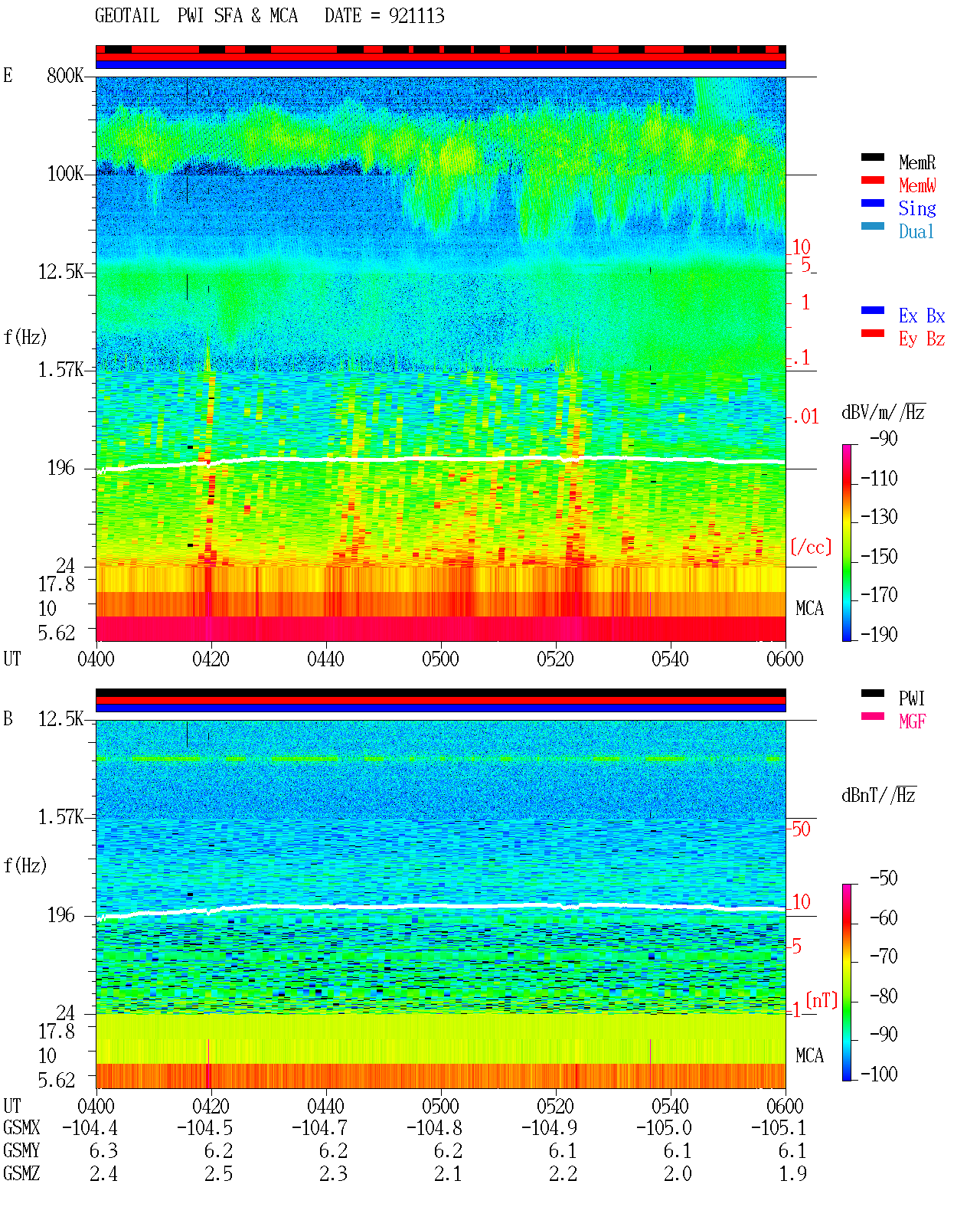The height and width of the screenshot is (1220, 980).
Task: Click the GSMZ value '2.2'
Action: (x=563, y=1174)
